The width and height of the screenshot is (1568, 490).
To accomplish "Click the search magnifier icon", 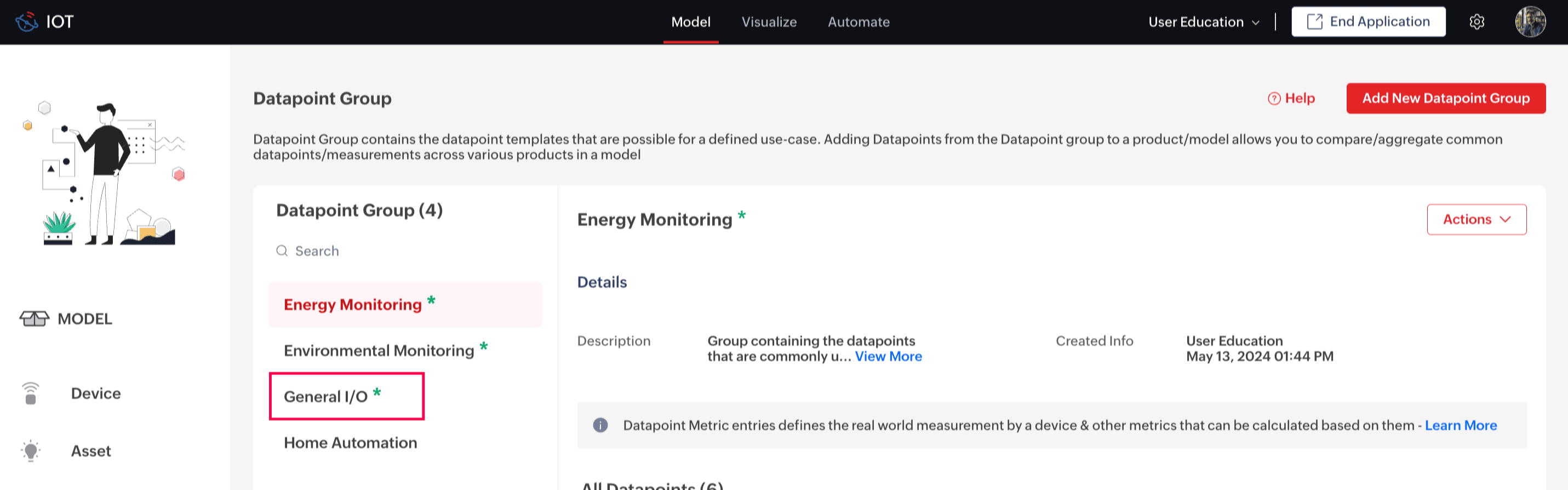I will click(282, 251).
